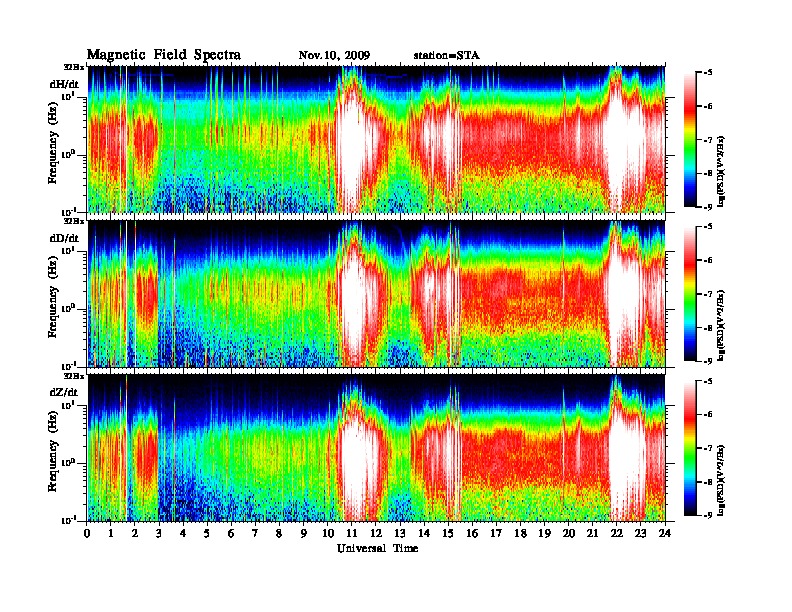This screenshot has height=612, width=792.
Task: Click hour '17' on the Universal Time axis
Action: tap(496, 534)
